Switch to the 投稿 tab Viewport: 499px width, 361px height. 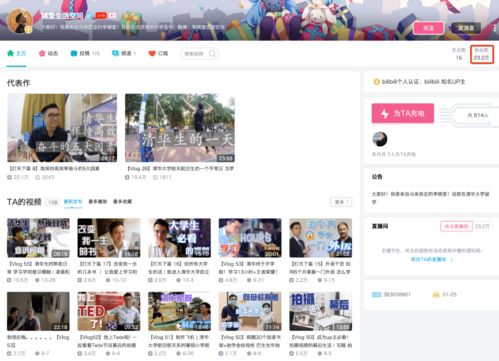point(85,53)
